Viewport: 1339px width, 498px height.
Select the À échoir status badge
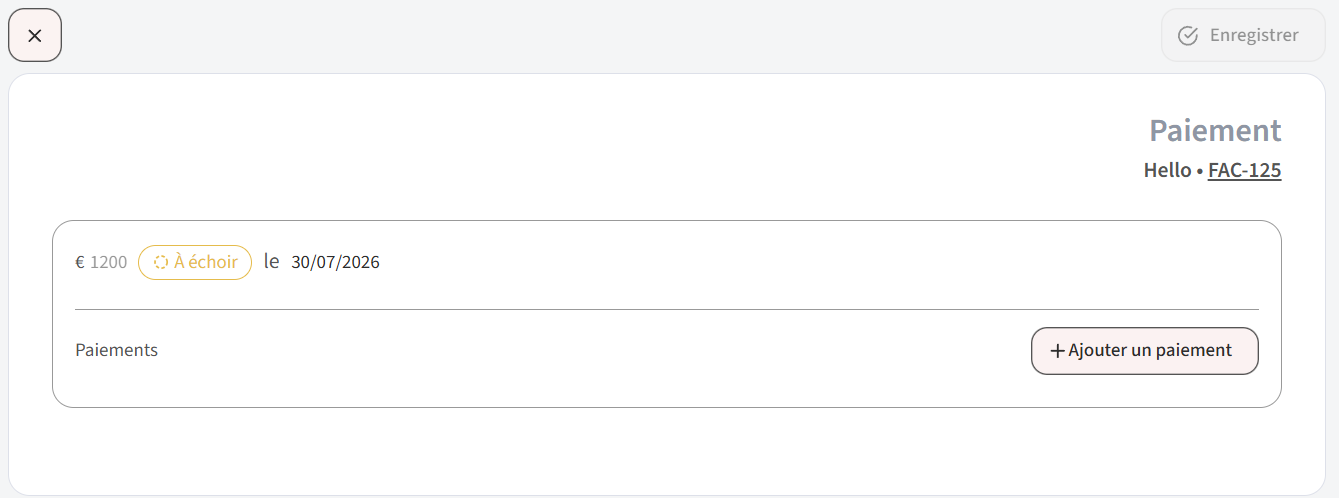[x=195, y=262]
